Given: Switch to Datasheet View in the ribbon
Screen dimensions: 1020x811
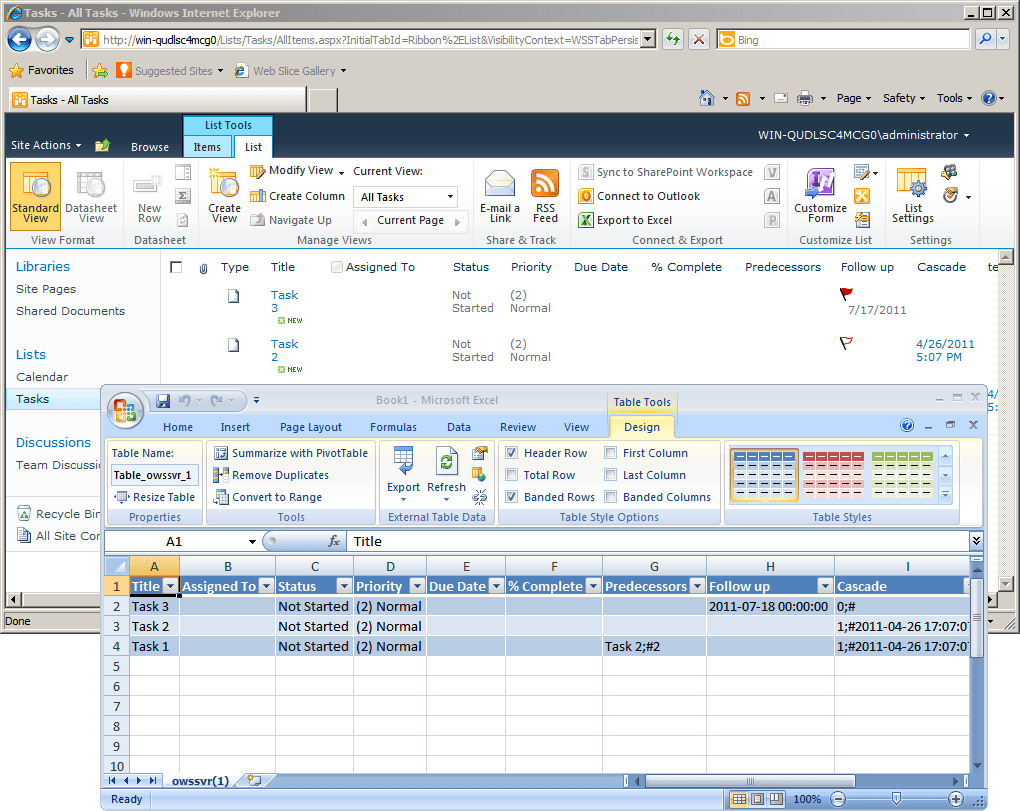Looking at the screenshot, I should (x=90, y=195).
